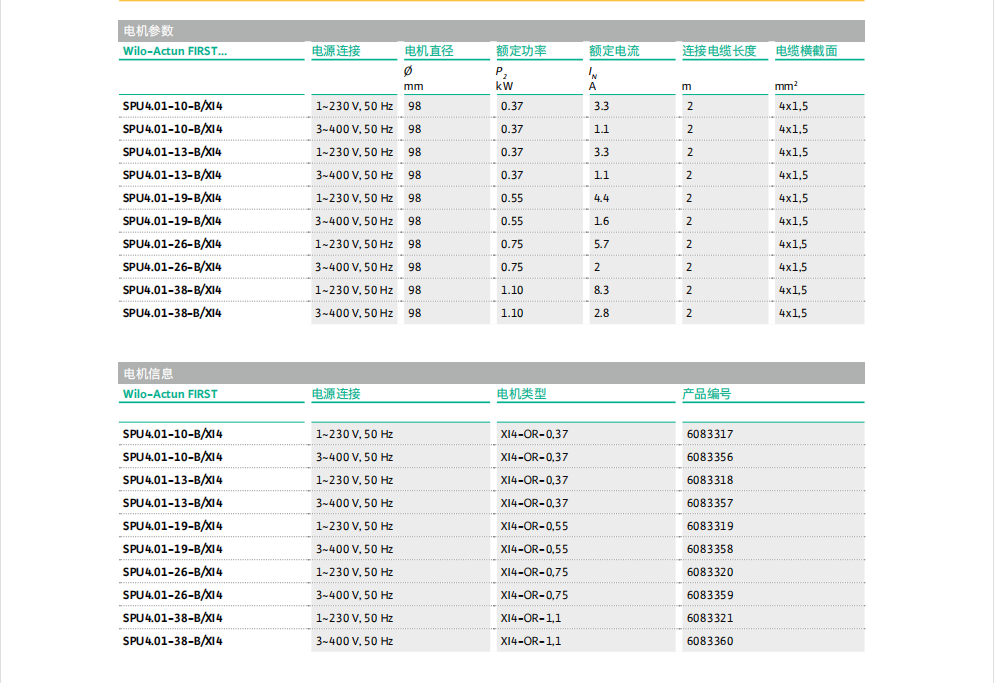Click product number 6083317
The height and width of the screenshot is (683, 994).
point(710,434)
